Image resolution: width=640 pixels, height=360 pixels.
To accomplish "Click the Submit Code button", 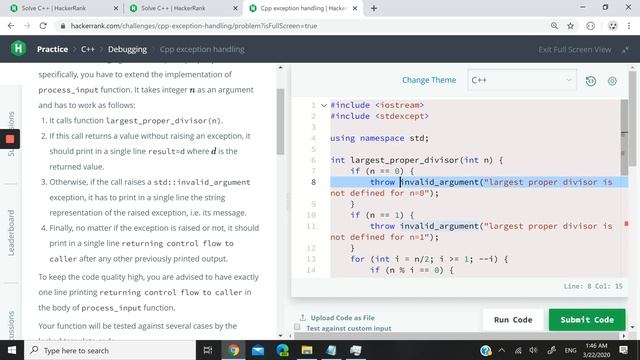I will (x=587, y=320).
